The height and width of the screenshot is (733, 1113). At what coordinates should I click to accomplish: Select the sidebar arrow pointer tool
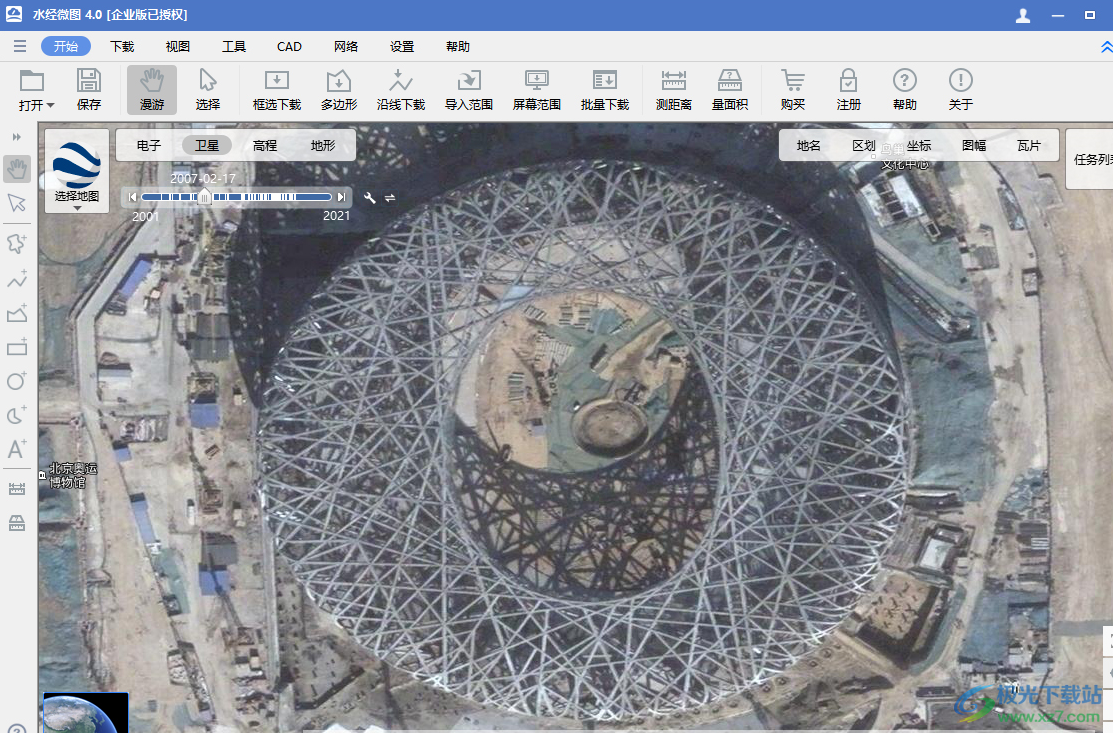tap(17, 203)
